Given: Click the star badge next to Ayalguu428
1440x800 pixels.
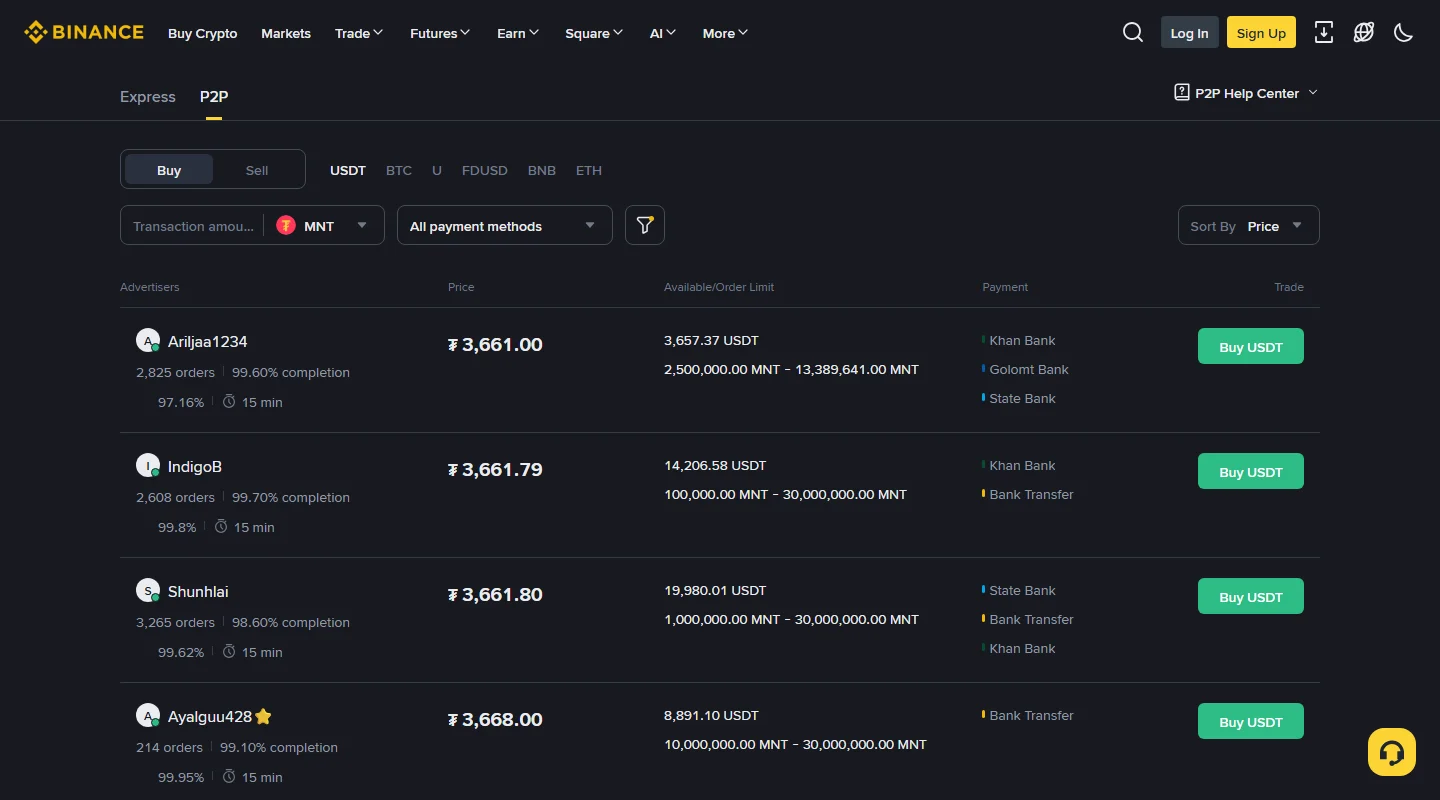Looking at the screenshot, I should pyautogui.click(x=263, y=716).
